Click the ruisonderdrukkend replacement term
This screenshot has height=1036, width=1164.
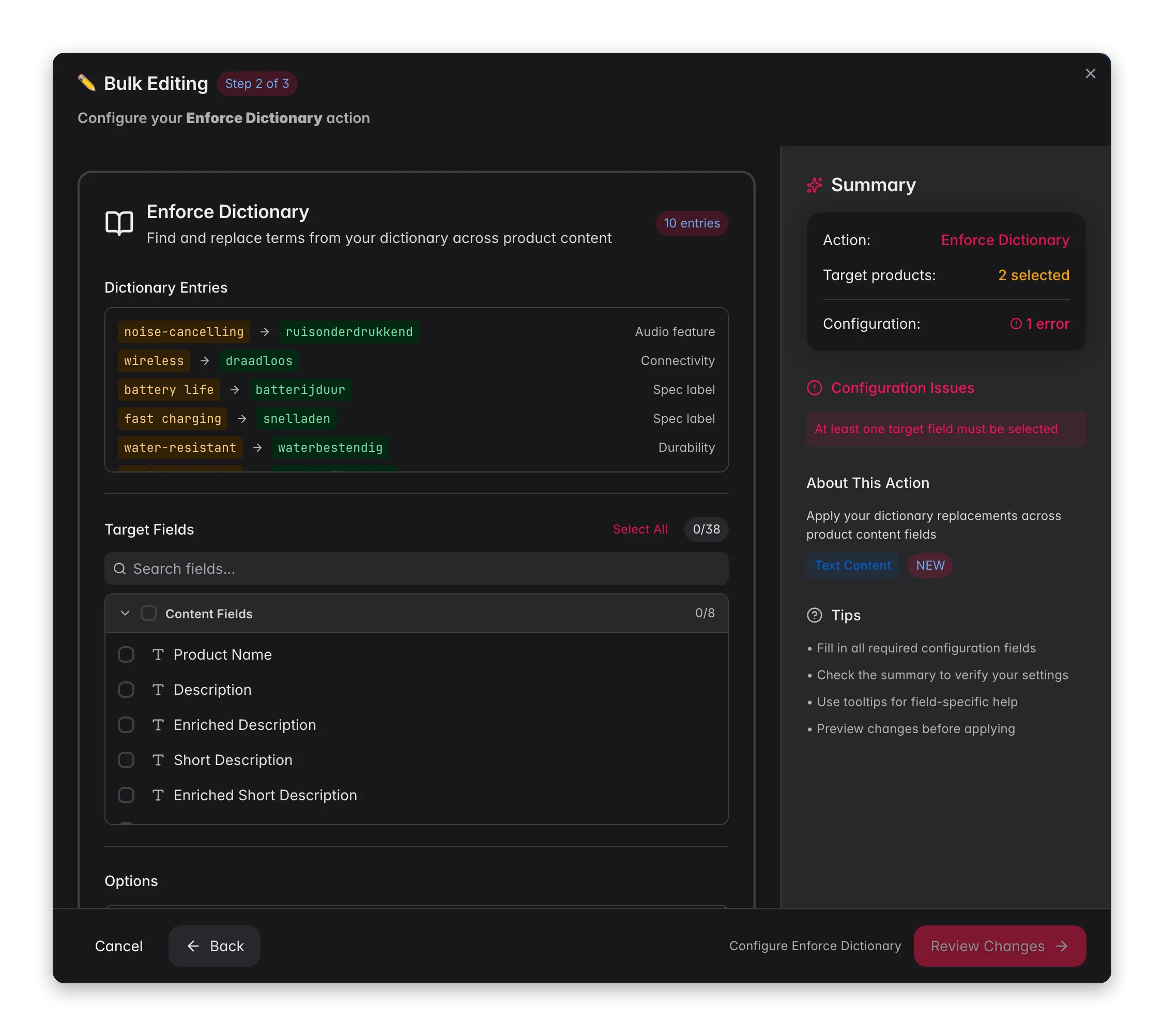pos(349,331)
